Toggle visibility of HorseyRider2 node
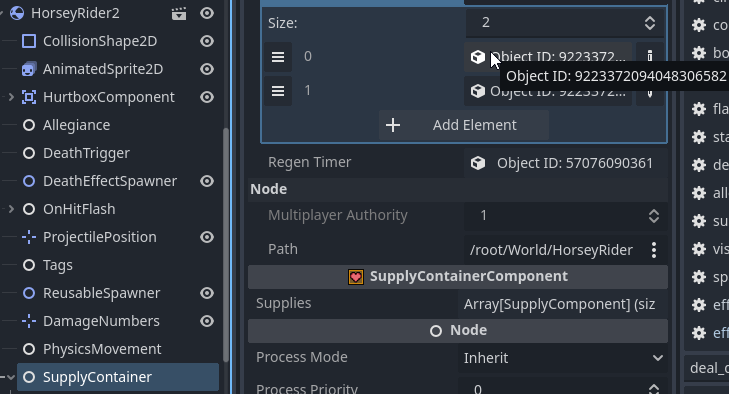Viewport: 729px width, 394px height. pyautogui.click(x=207, y=13)
